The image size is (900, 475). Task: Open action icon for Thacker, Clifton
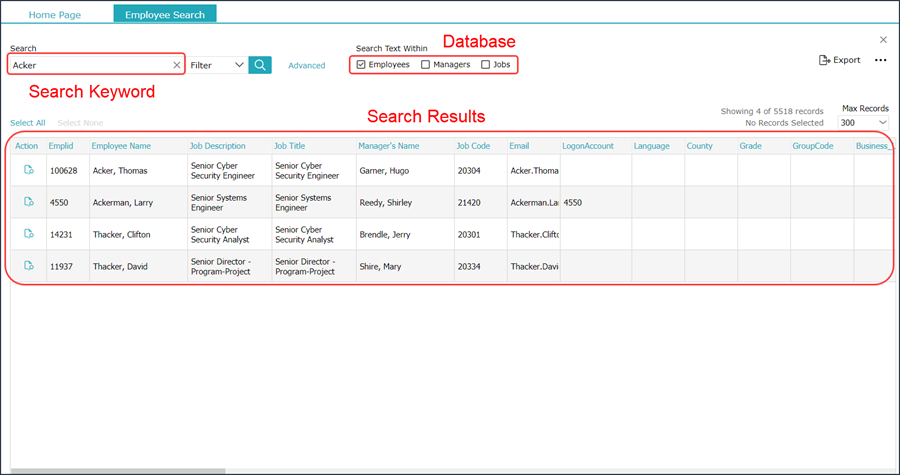coord(29,233)
